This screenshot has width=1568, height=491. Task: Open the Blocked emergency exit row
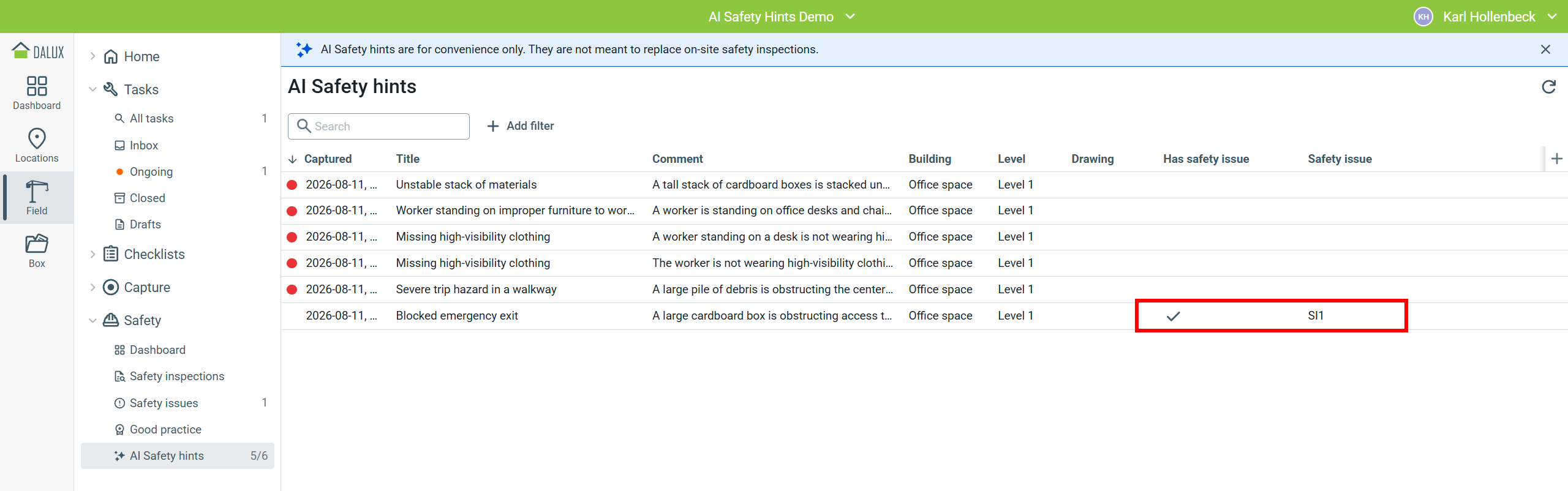(x=924, y=316)
